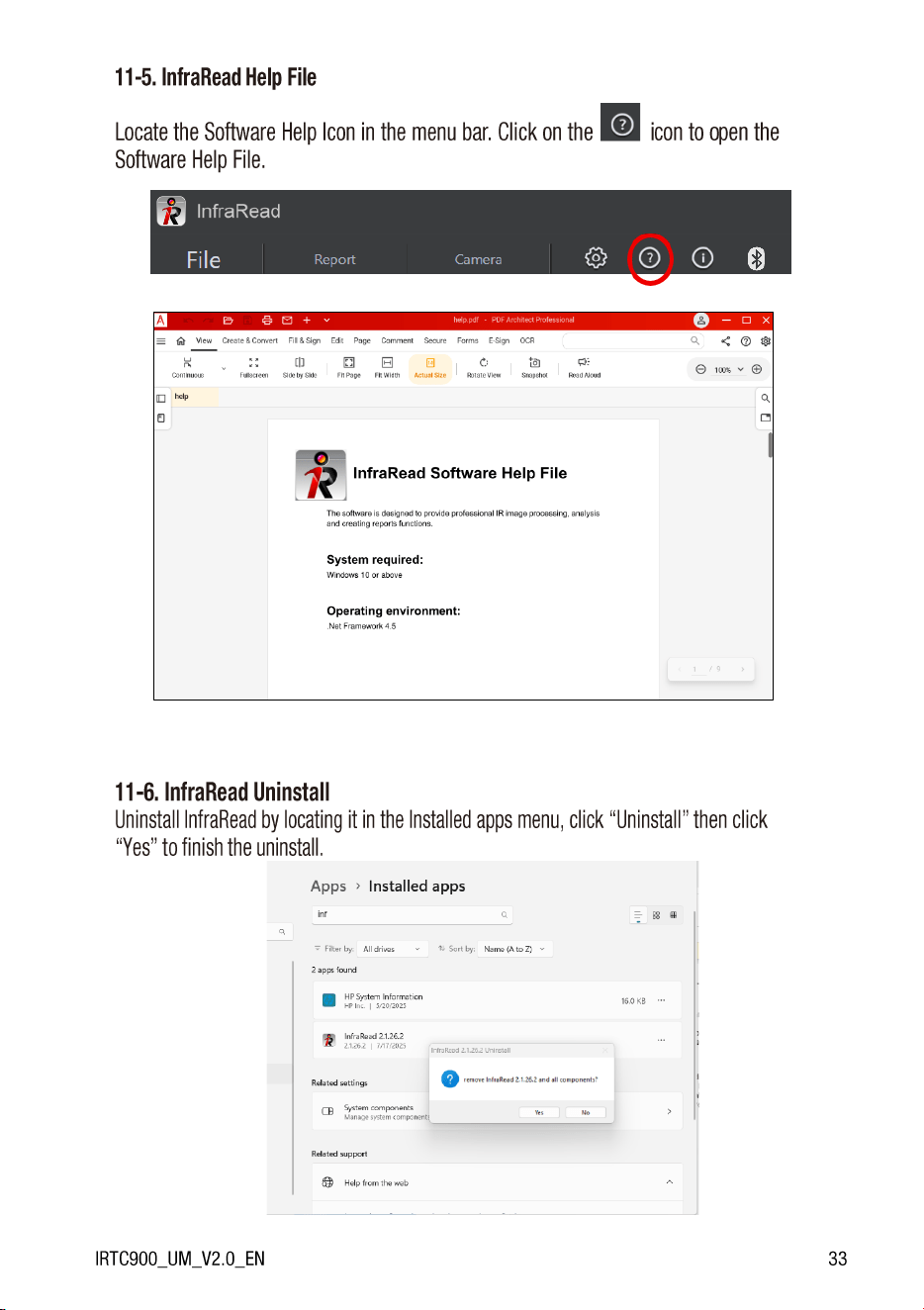Switch to list view in Installed apps
Screen dimensions: 924x1310
click(x=638, y=915)
